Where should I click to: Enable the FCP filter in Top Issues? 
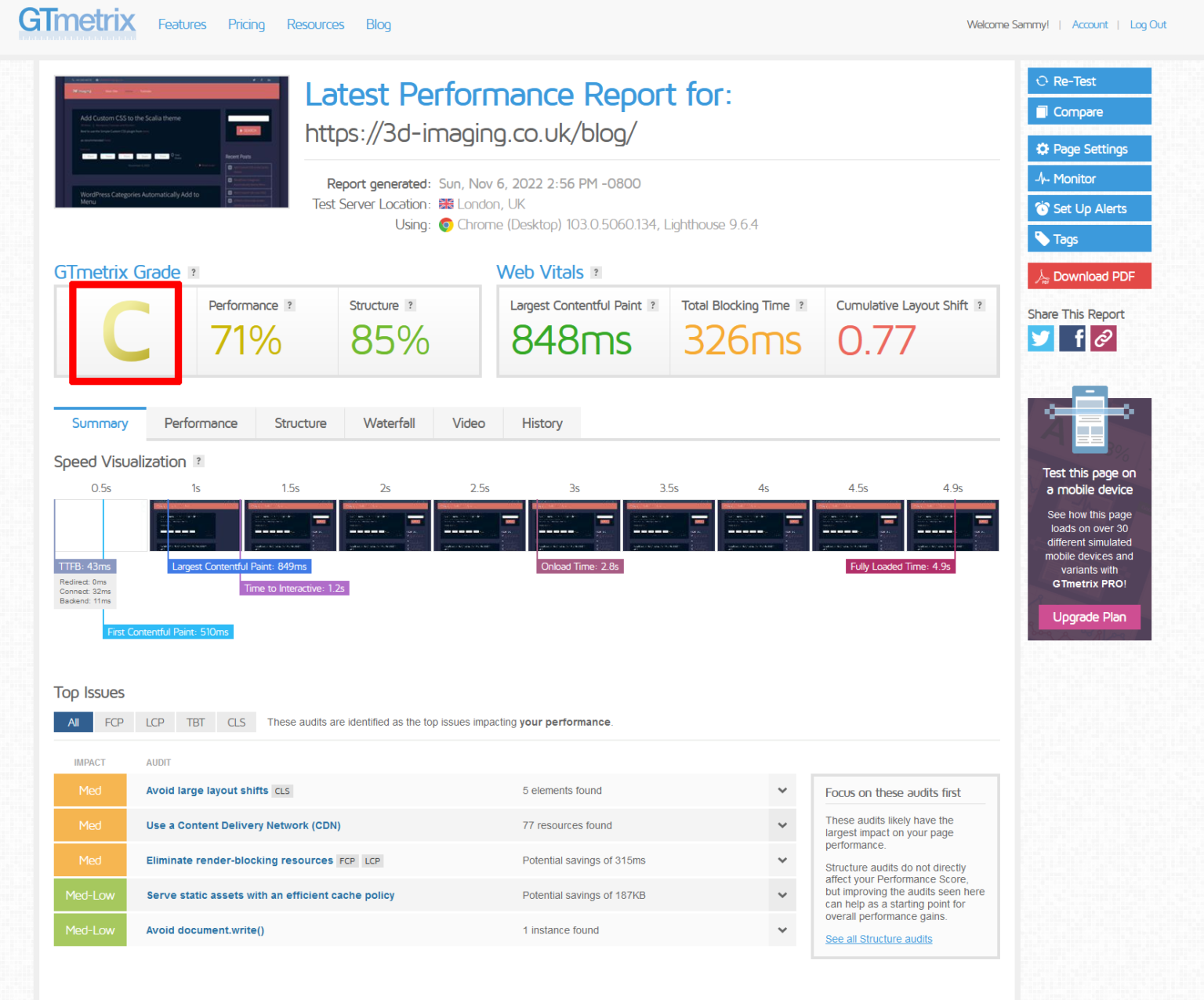click(114, 722)
